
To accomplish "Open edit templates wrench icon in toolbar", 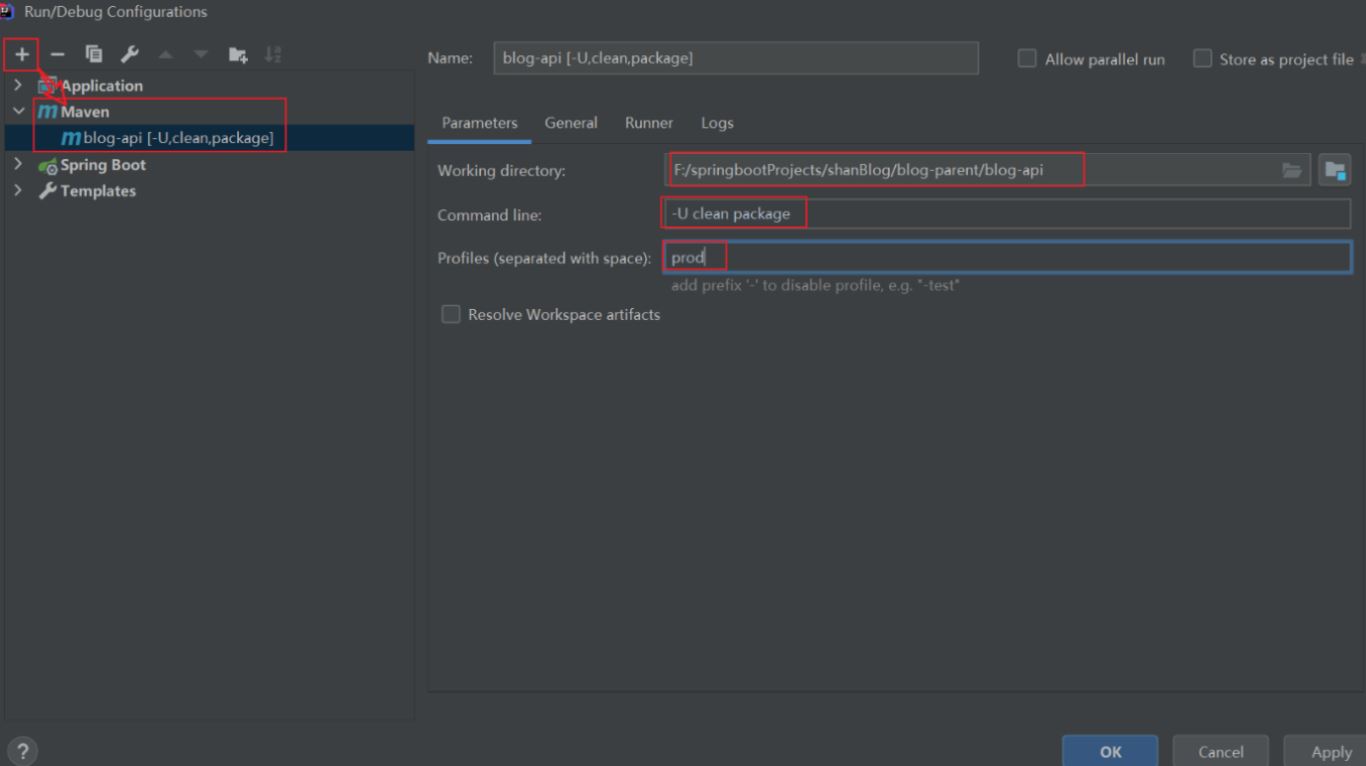I will pyautogui.click(x=129, y=55).
